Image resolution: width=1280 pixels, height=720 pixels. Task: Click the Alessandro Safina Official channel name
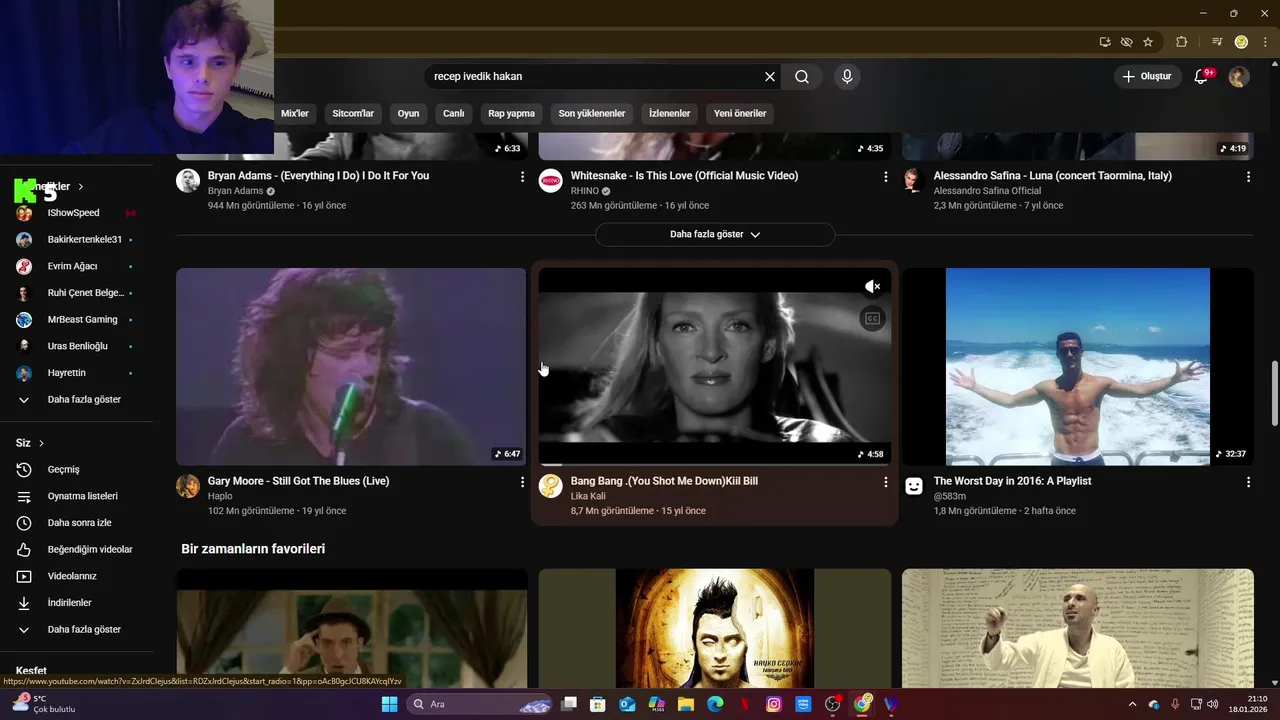(x=987, y=191)
